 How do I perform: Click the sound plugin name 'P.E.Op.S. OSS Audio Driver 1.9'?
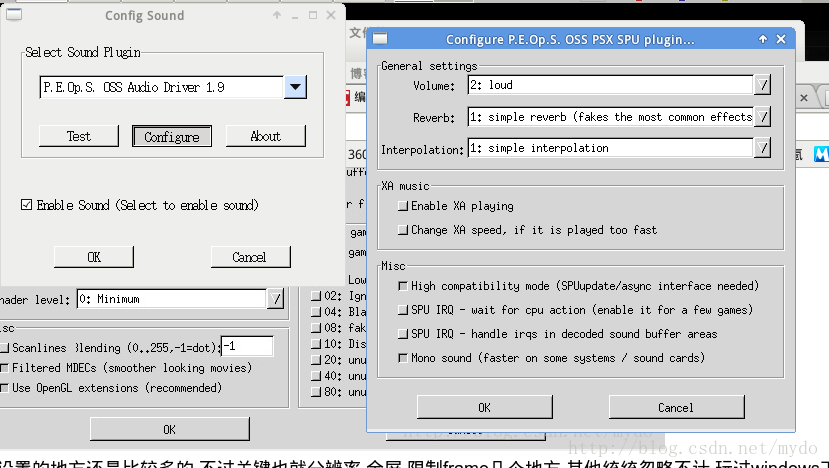[162, 87]
